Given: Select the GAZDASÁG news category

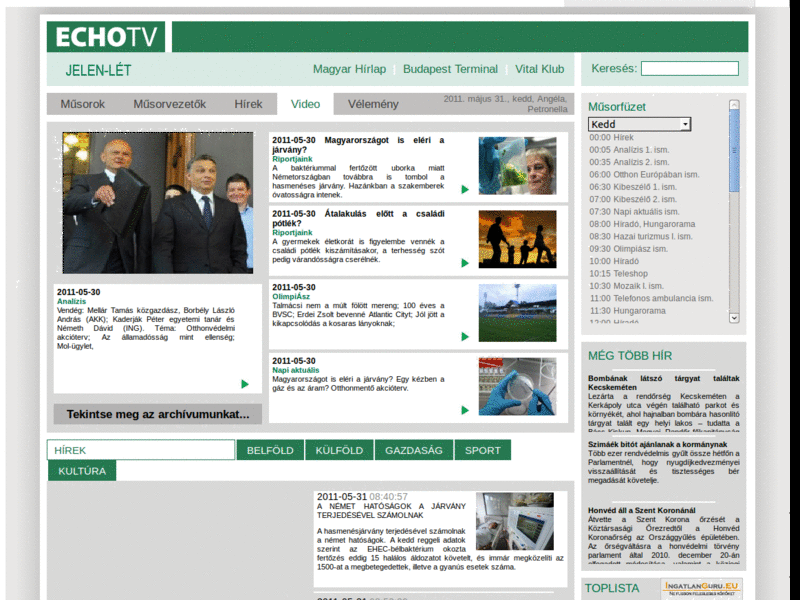Looking at the screenshot, I should 414,450.
